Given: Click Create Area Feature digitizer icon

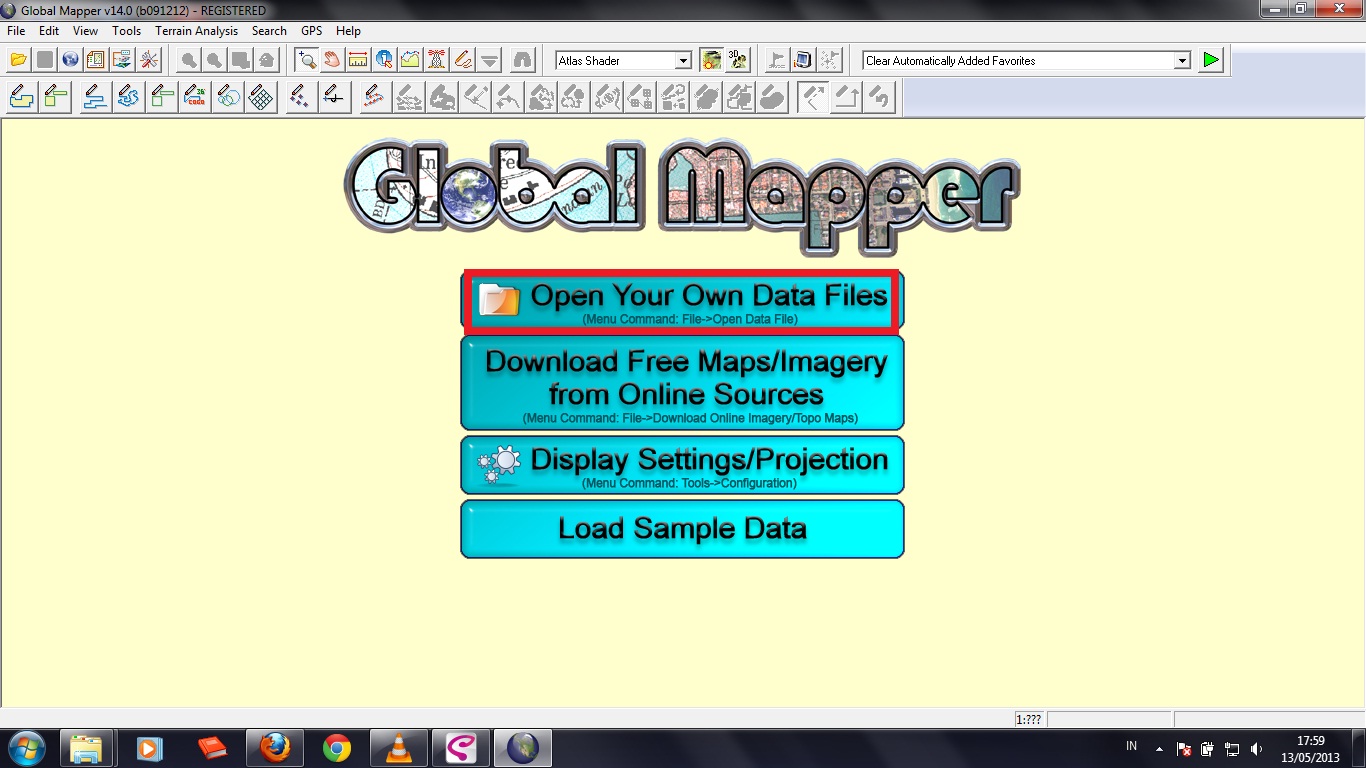Looking at the screenshot, I should 22,97.
